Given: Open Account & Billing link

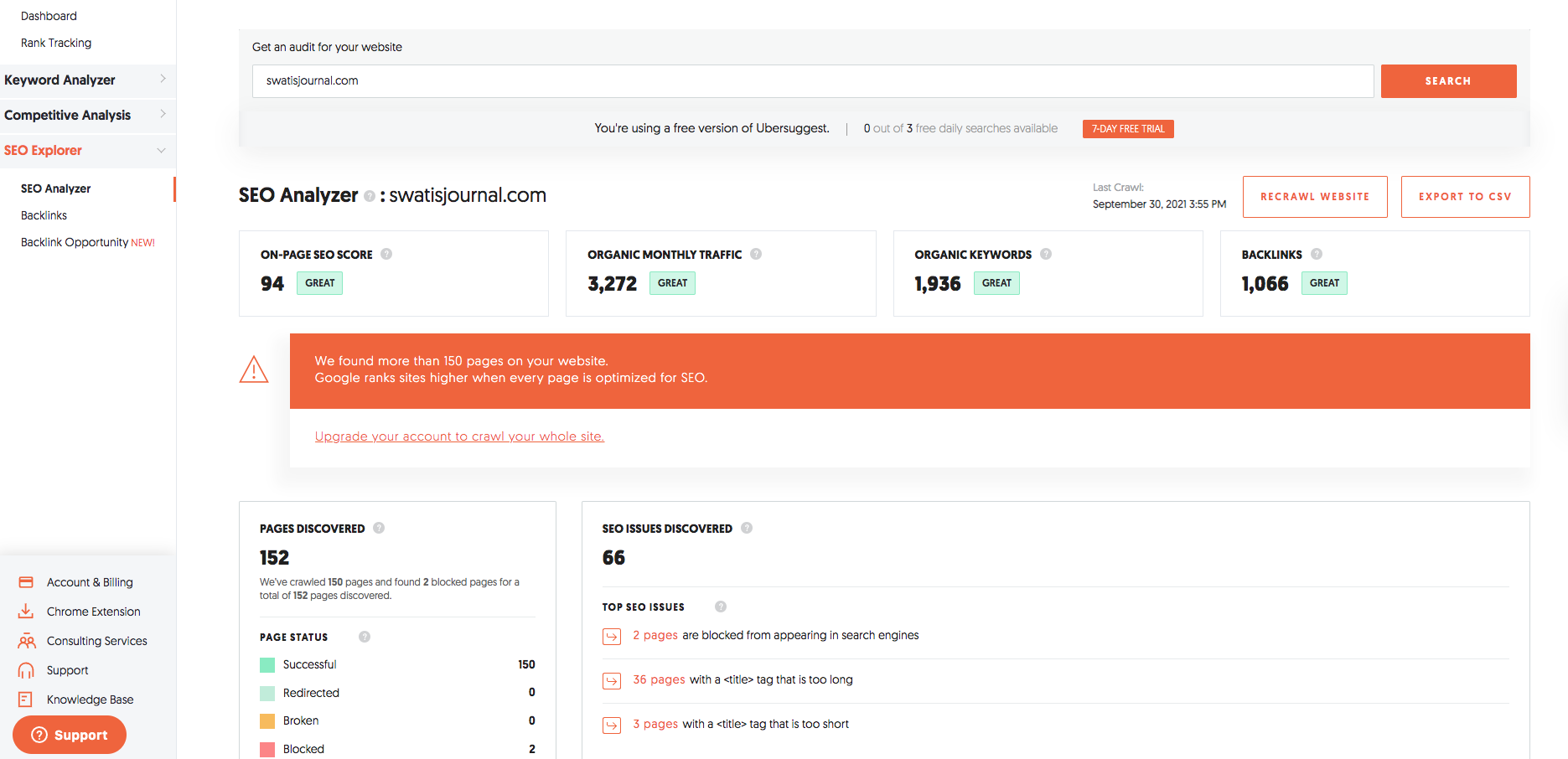Looking at the screenshot, I should coord(90,582).
